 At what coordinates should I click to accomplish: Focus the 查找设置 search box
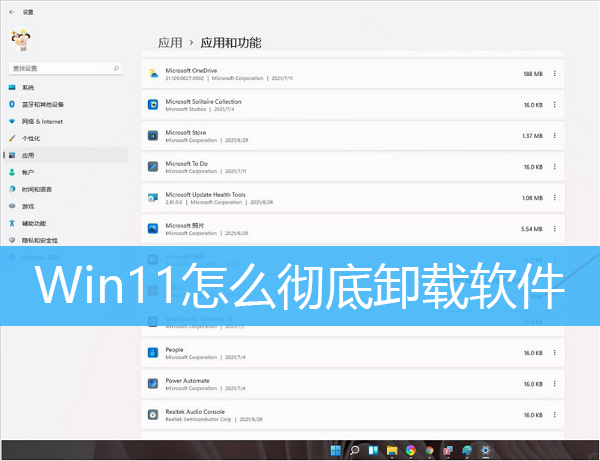tap(65, 68)
